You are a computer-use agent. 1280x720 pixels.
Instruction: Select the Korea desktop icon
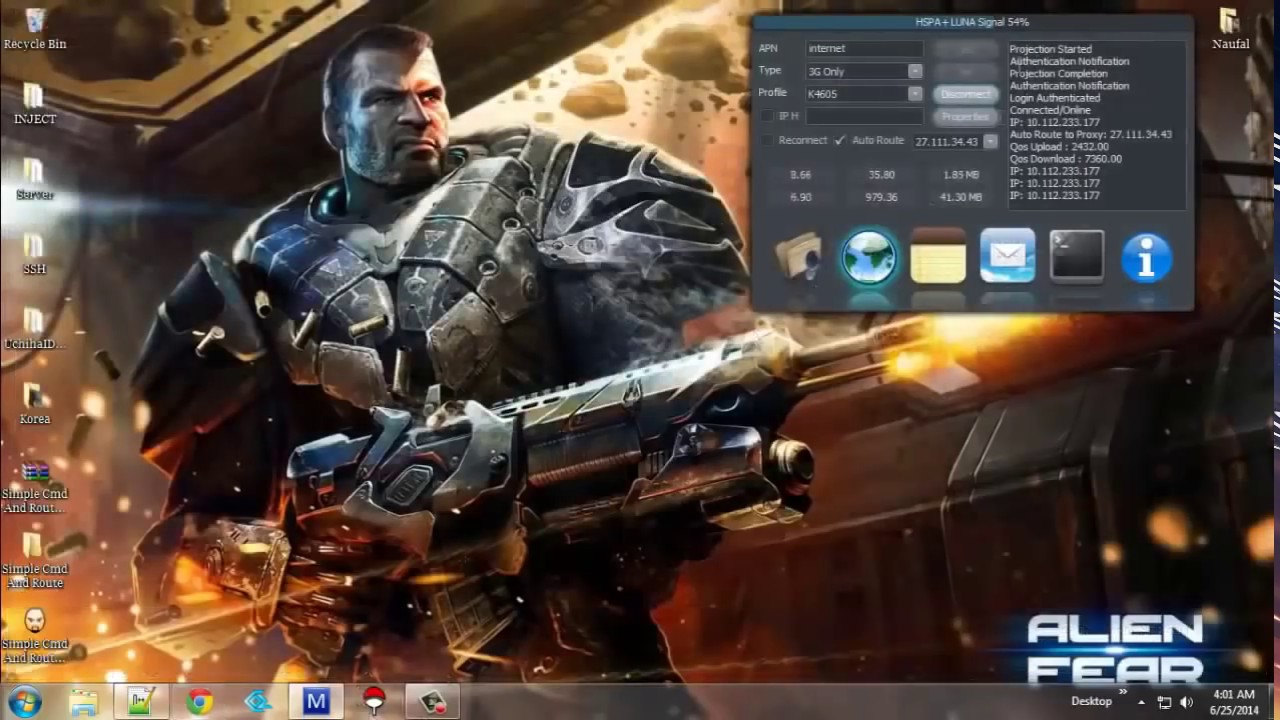[35, 404]
